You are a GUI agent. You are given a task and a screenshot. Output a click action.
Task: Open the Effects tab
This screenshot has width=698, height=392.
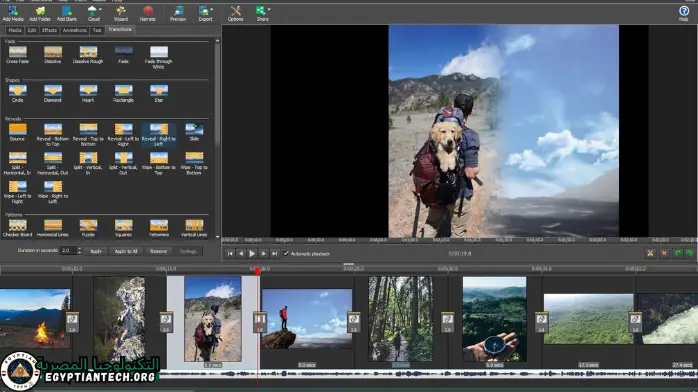(x=49, y=30)
